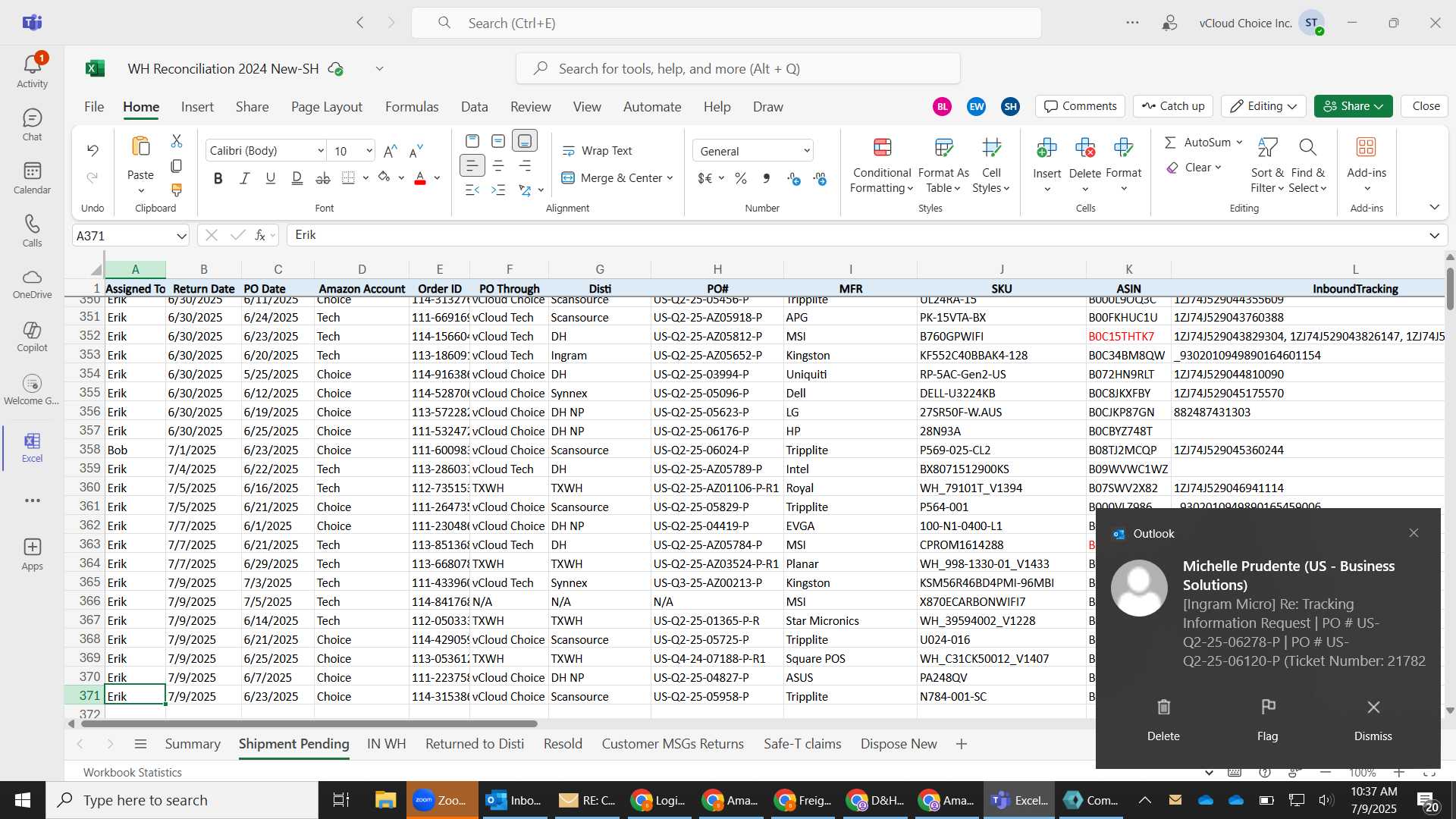
Task: Click the Search tools and help box
Action: (738, 69)
